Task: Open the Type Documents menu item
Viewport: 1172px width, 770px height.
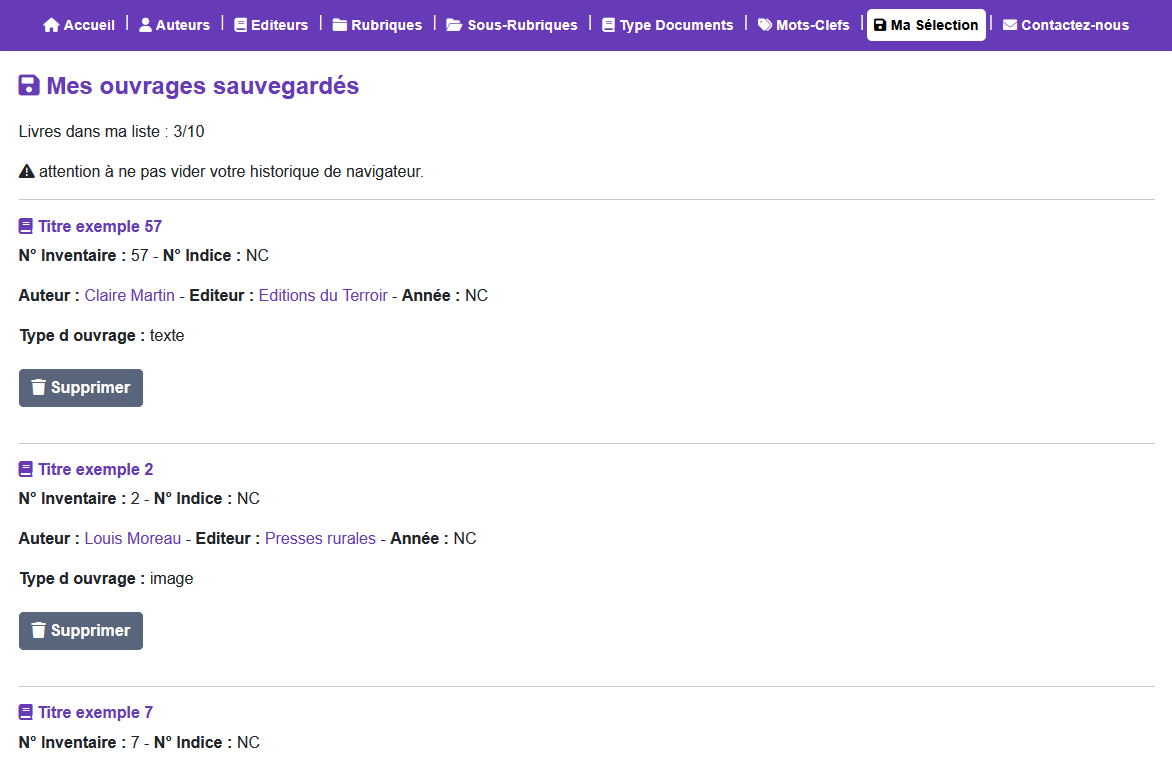Action: [667, 25]
